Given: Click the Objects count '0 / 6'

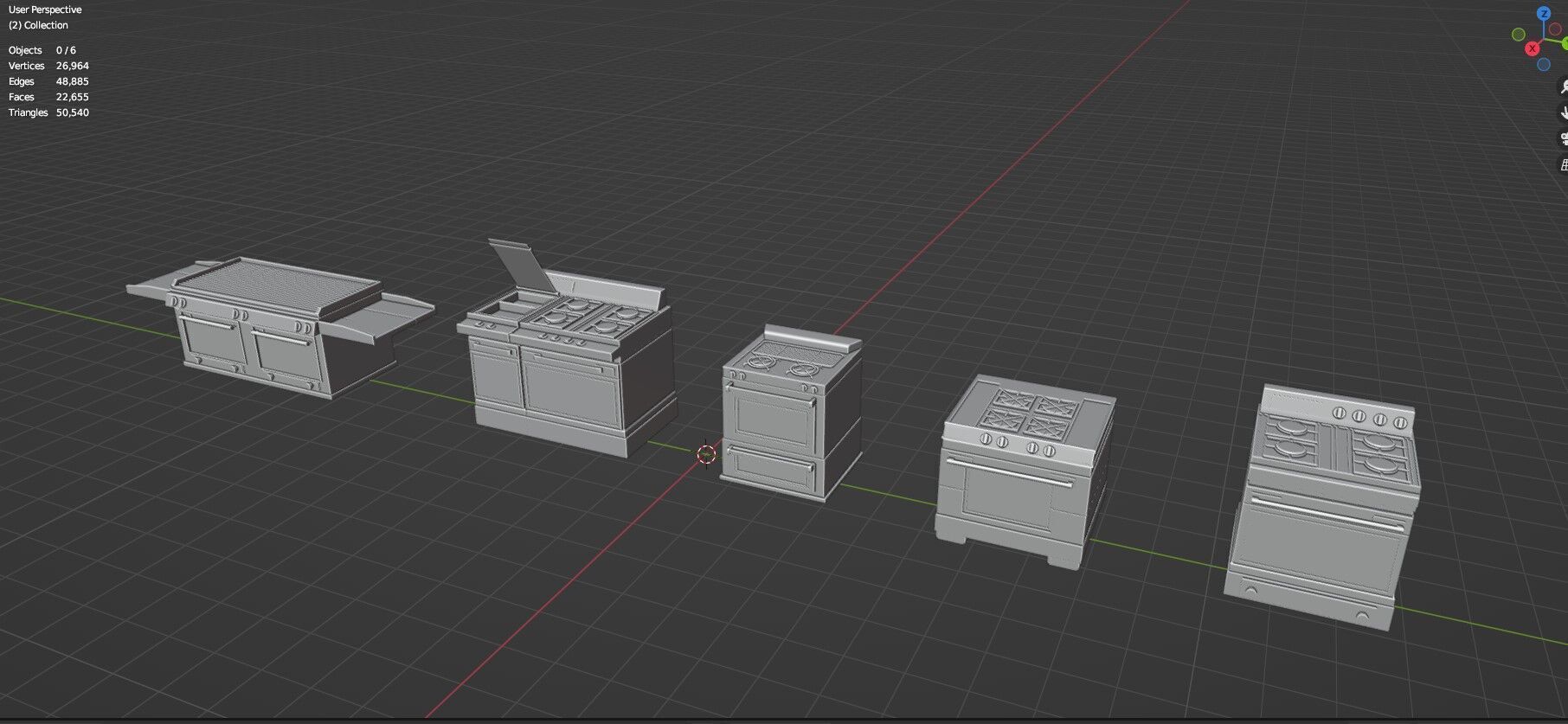Looking at the screenshot, I should point(66,50).
